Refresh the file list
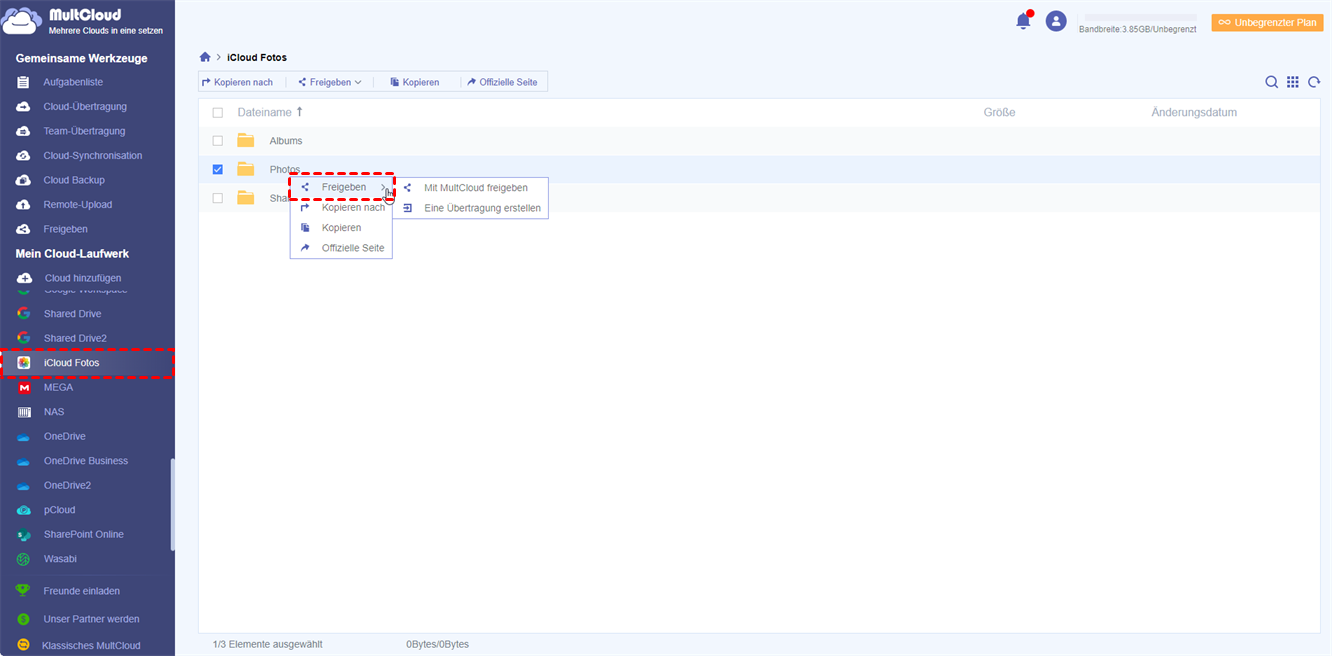 1314,82
